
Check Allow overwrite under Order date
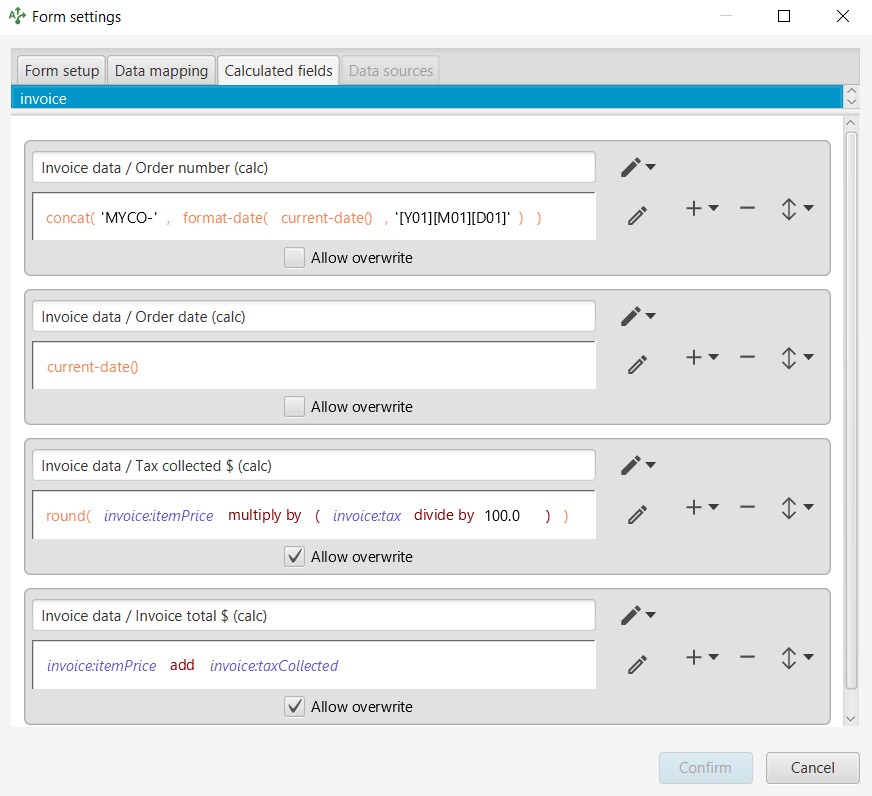tap(294, 407)
